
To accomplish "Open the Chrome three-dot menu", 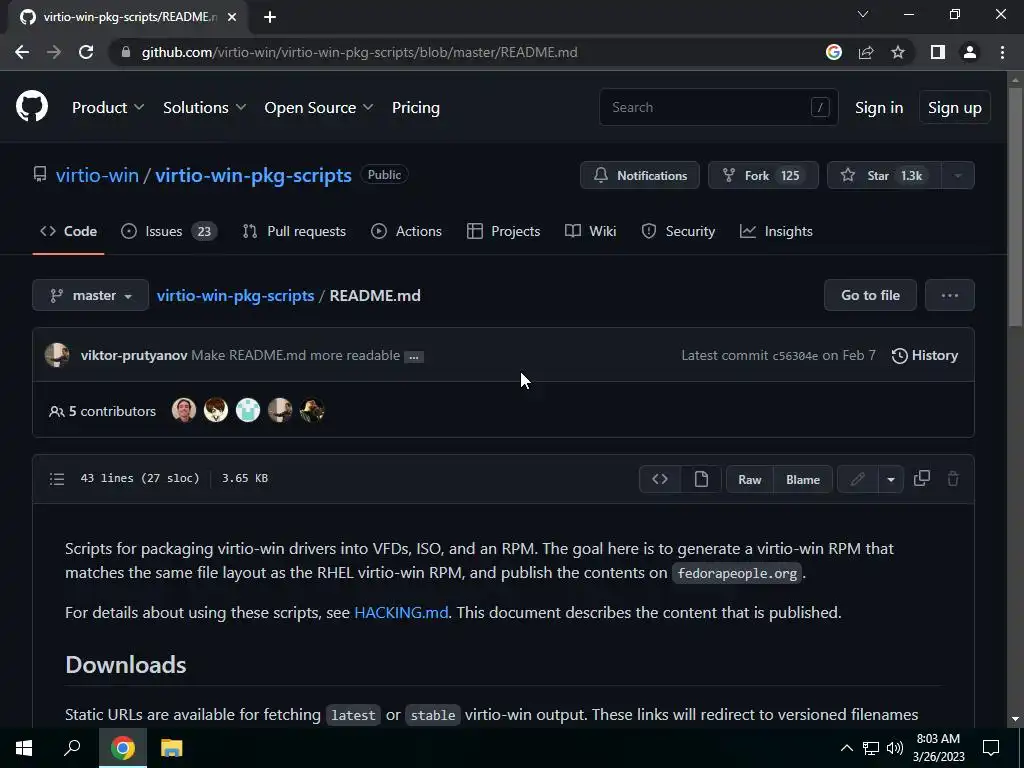I will click(x=1002, y=52).
